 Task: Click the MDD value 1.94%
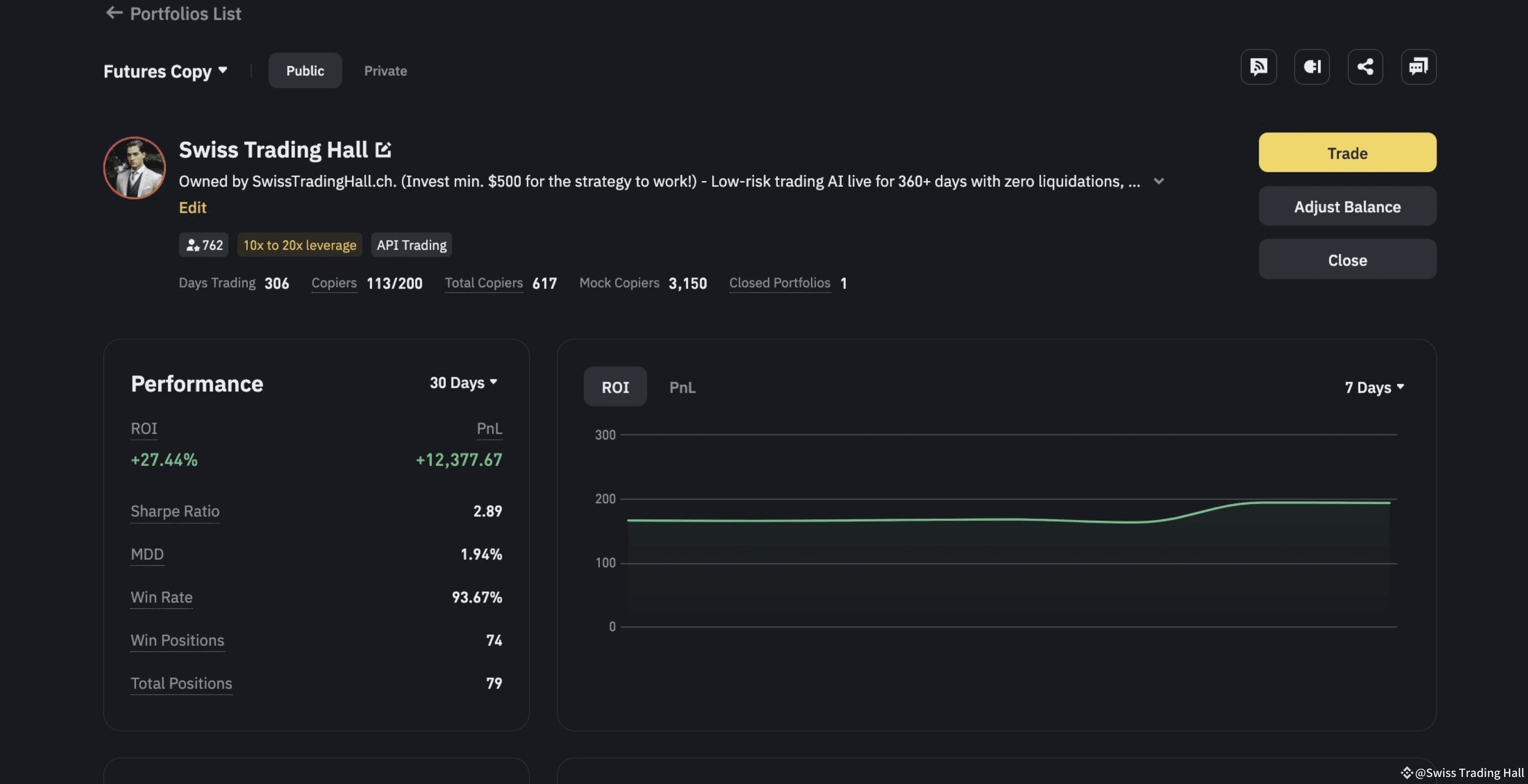coord(481,554)
